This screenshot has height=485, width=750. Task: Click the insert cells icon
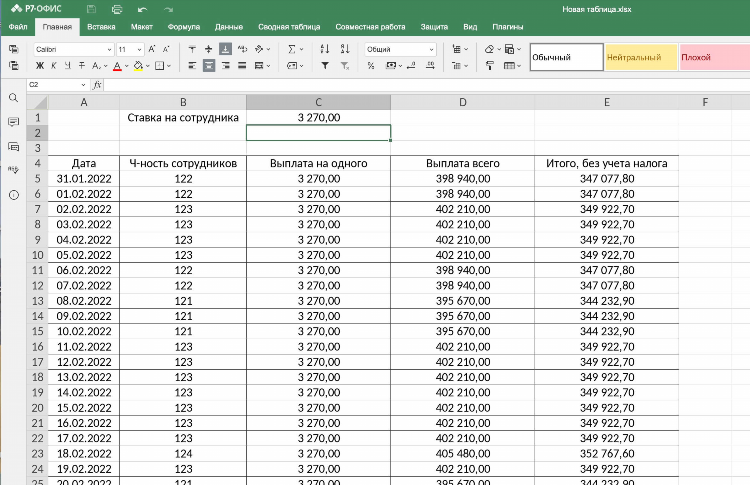(457, 49)
